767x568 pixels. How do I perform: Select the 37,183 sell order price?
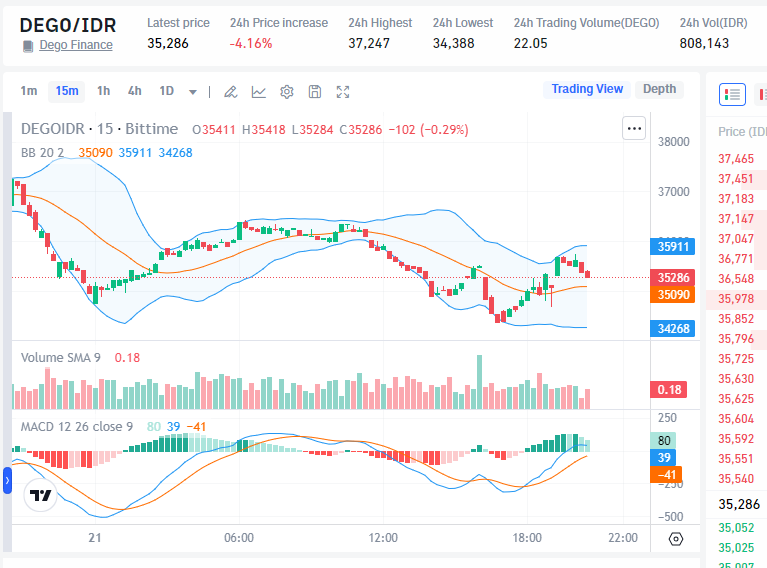pyautogui.click(x=736, y=199)
